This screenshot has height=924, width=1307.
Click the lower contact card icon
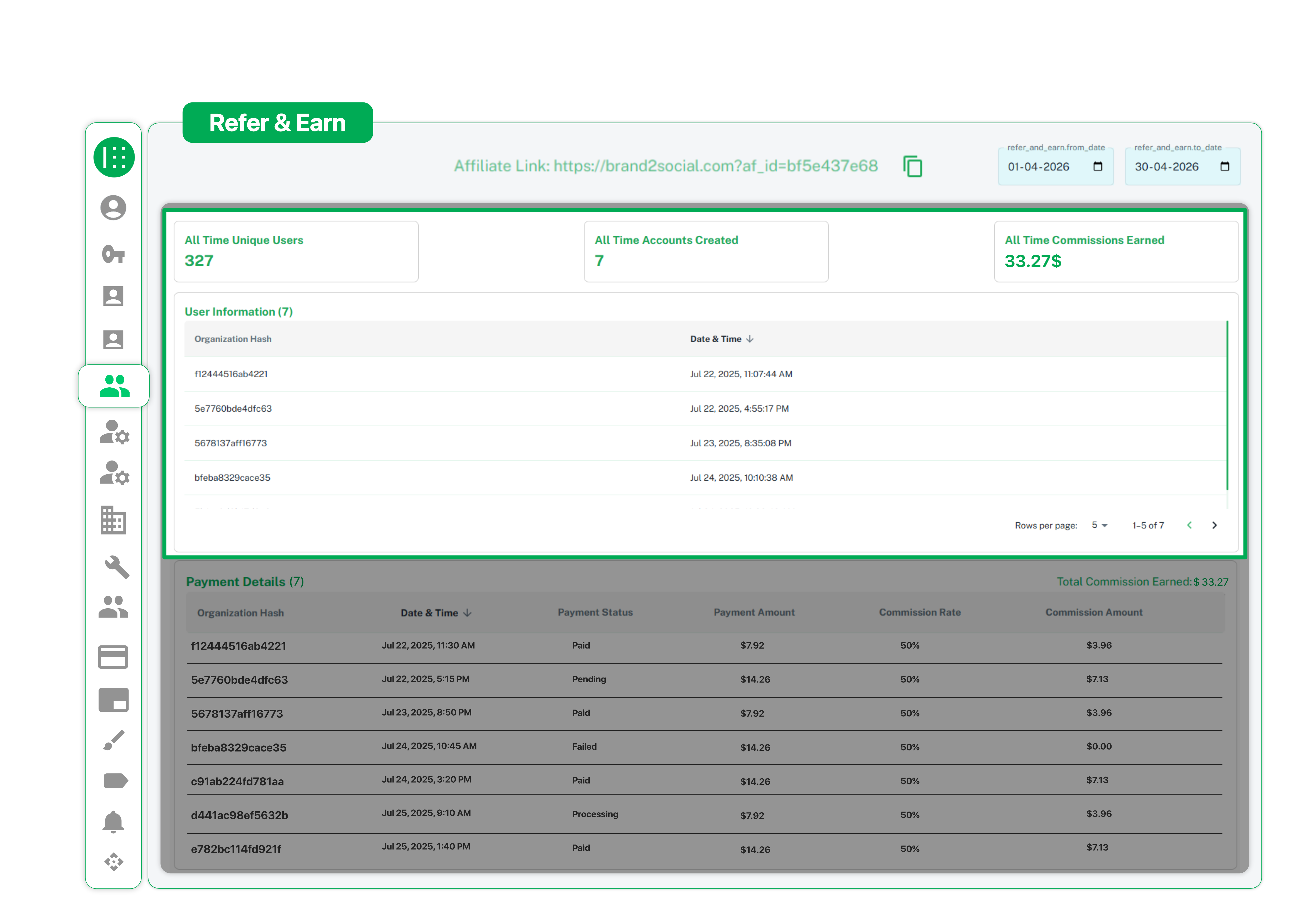pos(113,340)
